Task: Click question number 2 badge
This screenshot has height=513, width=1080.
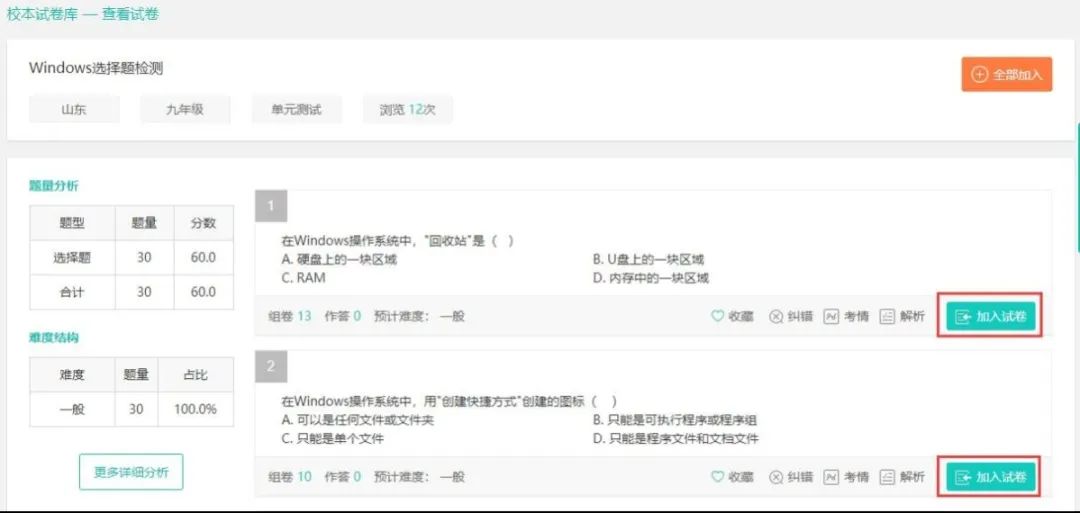Action: (x=271, y=366)
